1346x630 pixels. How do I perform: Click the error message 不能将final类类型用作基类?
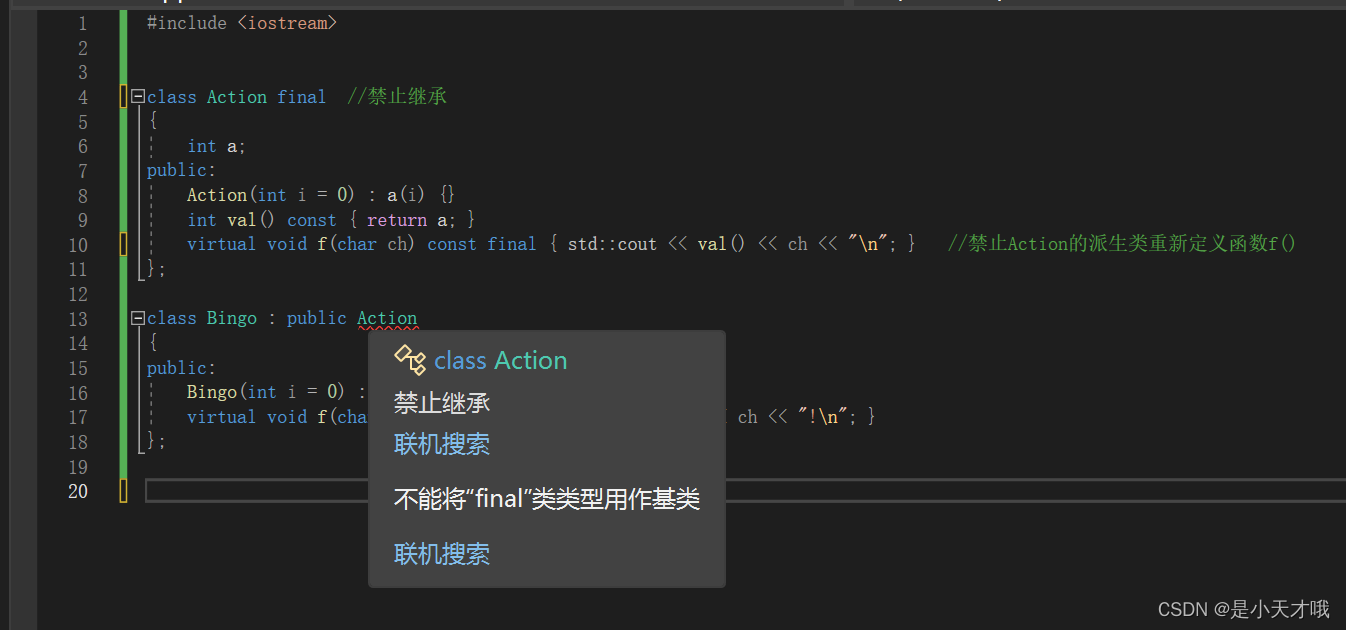coord(546,498)
